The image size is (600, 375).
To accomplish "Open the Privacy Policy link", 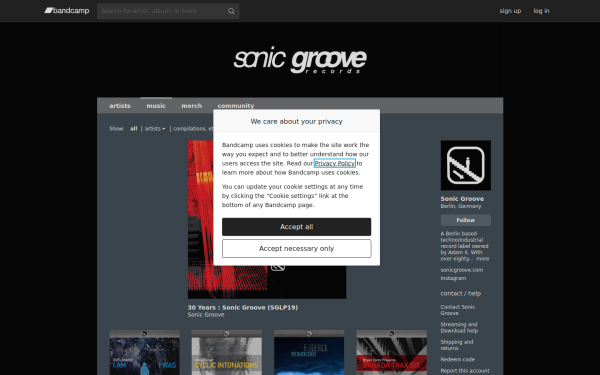I will tap(334, 163).
